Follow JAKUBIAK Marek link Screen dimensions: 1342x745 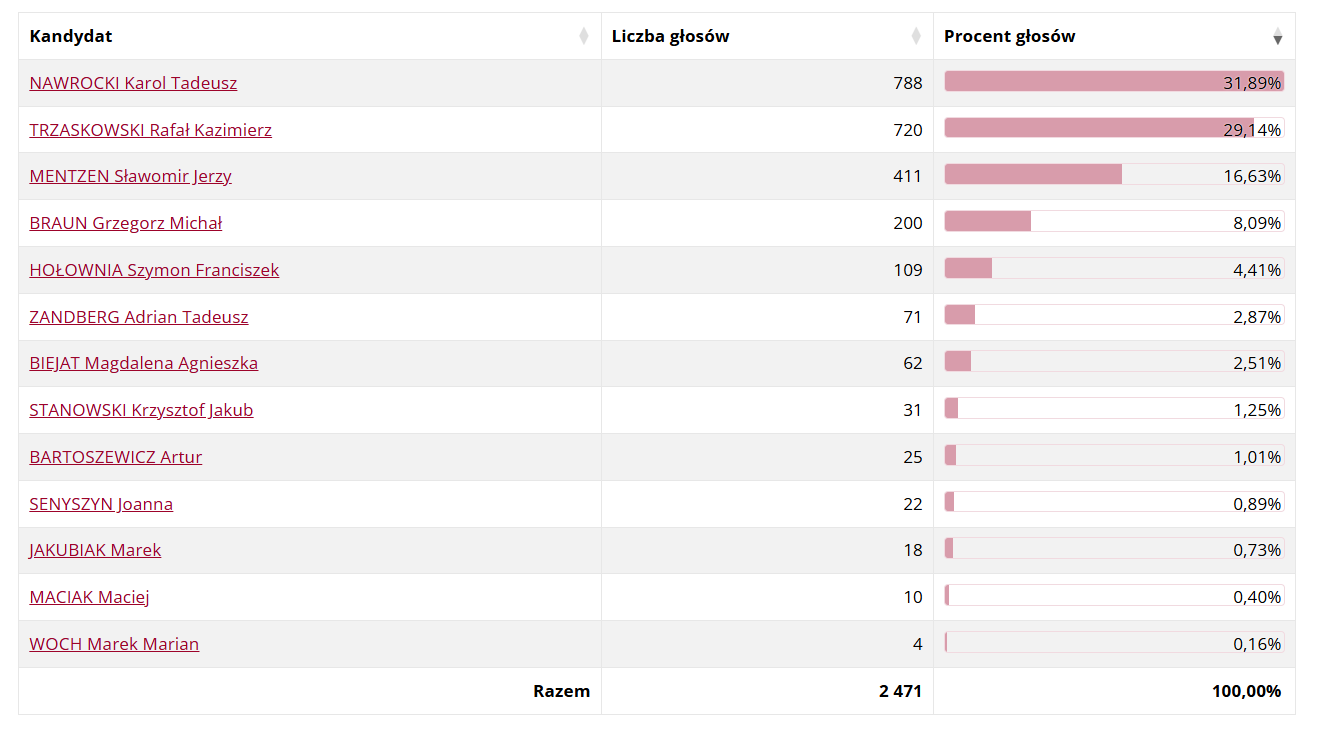pos(95,550)
